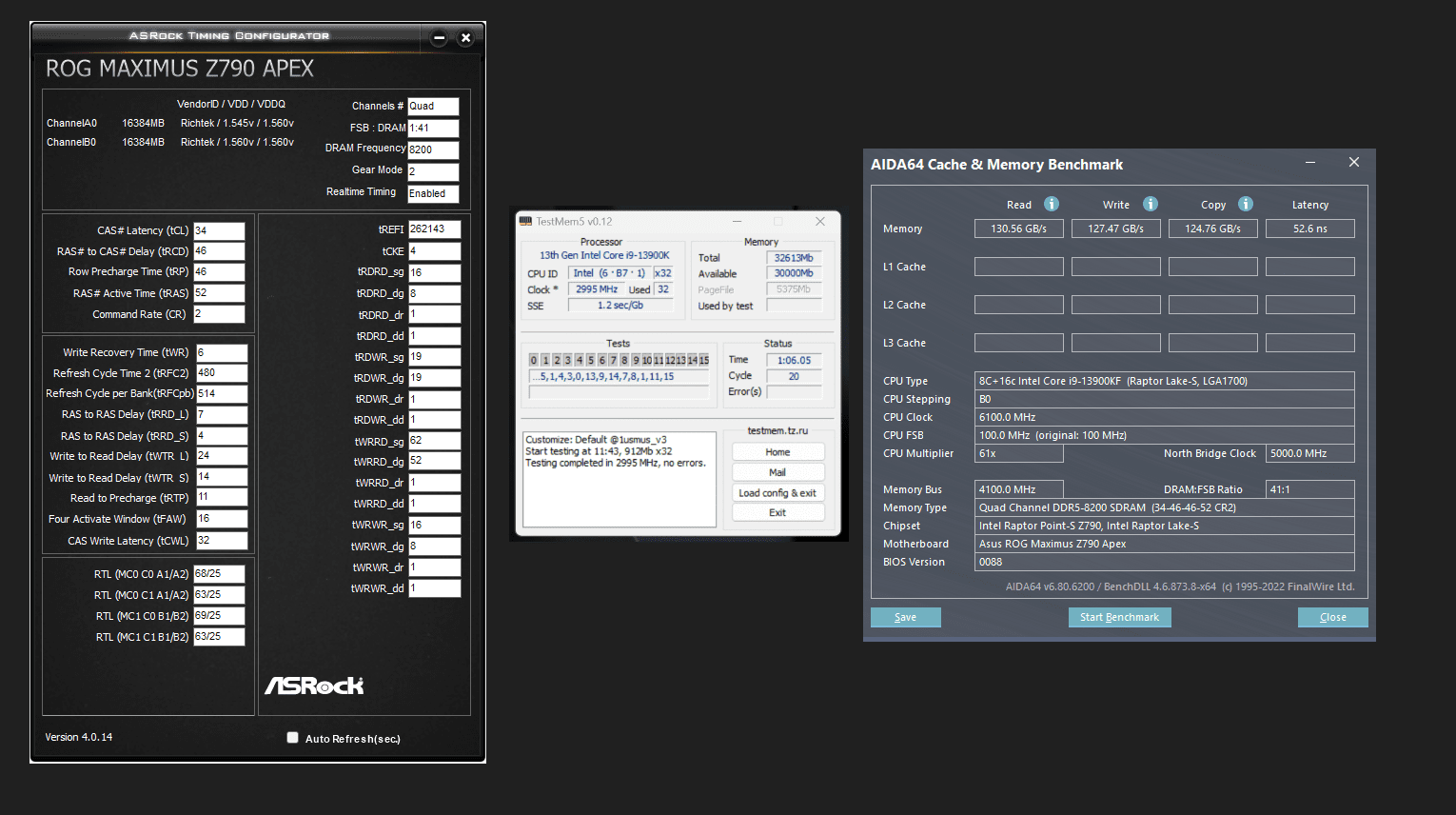
Task: Click the North Bridge Clock value 5000.0 MHz
Action: 1310,453
